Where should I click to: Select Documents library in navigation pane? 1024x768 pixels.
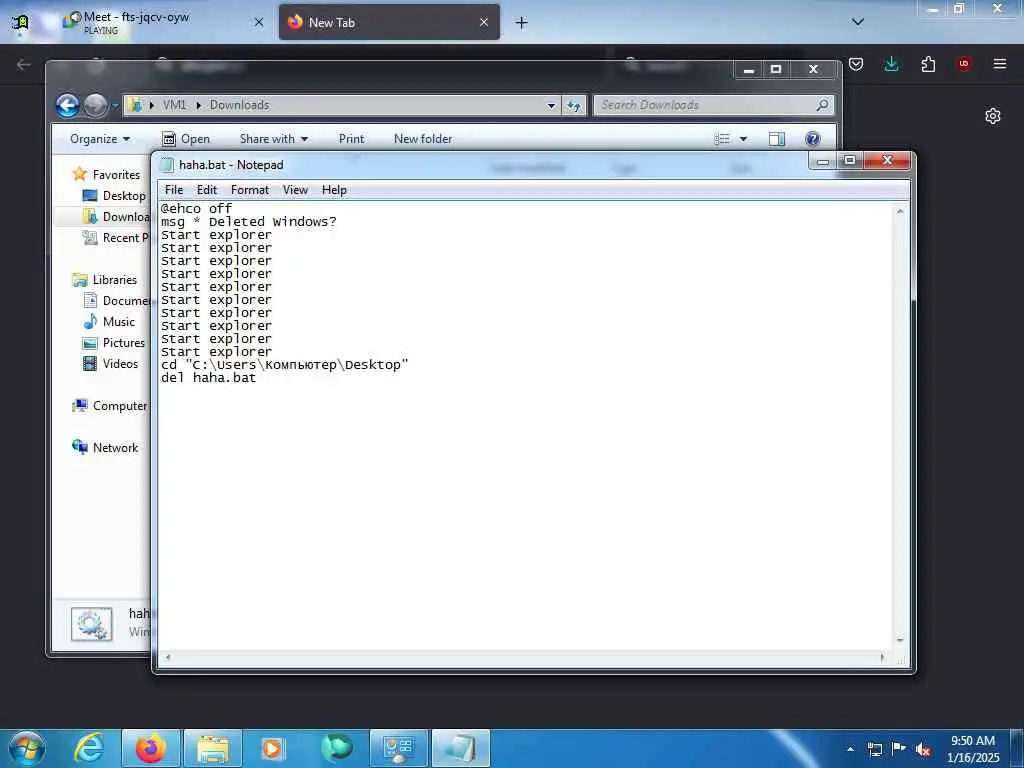coord(116,300)
